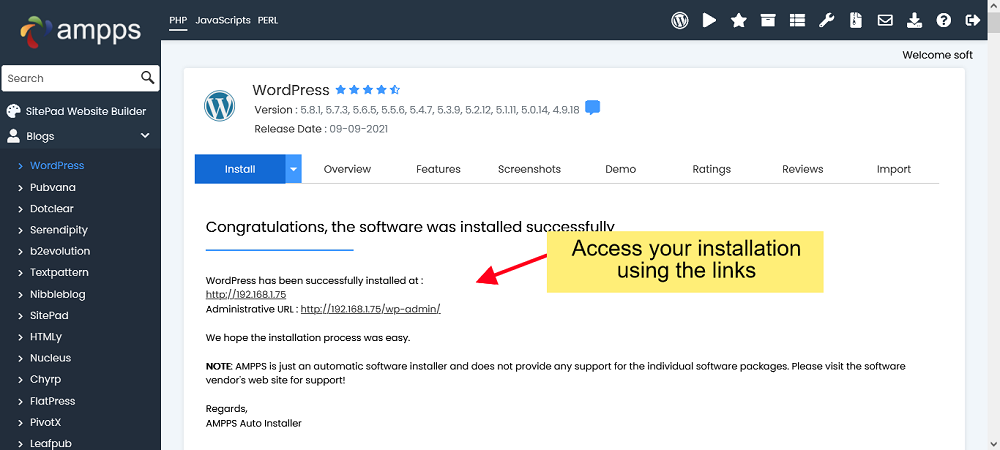Click the zip file import/export icon
Viewport: 1000px width, 450px height.
pyautogui.click(x=856, y=20)
